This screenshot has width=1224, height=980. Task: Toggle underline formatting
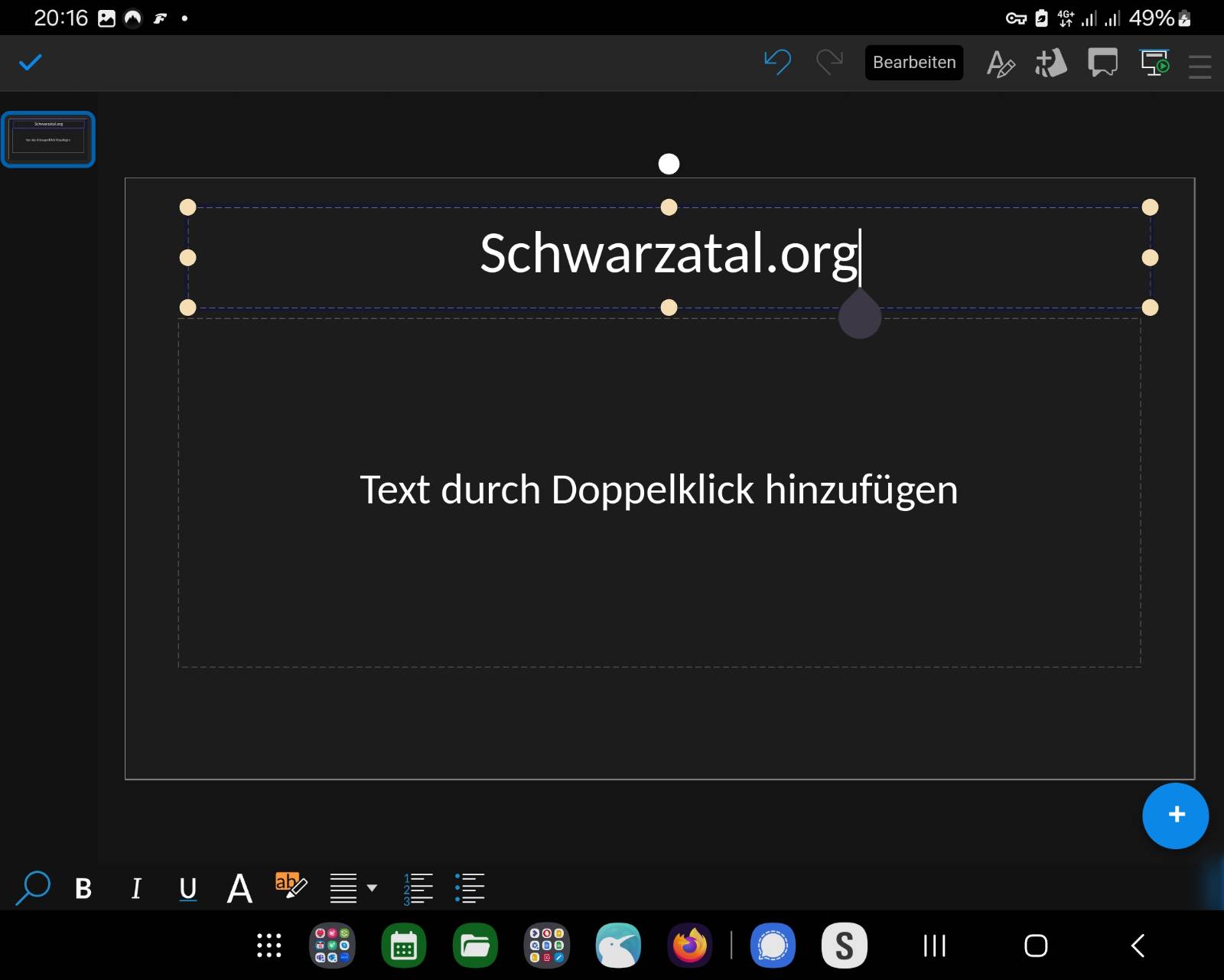point(187,889)
